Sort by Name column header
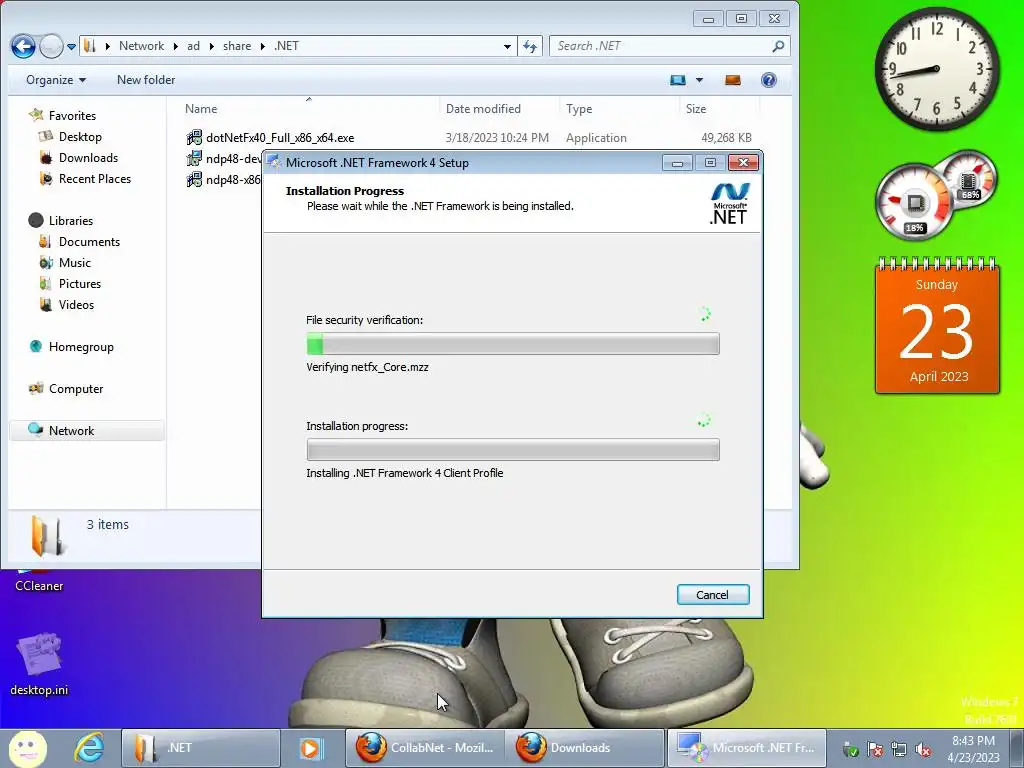 pyautogui.click(x=201, y=108)
